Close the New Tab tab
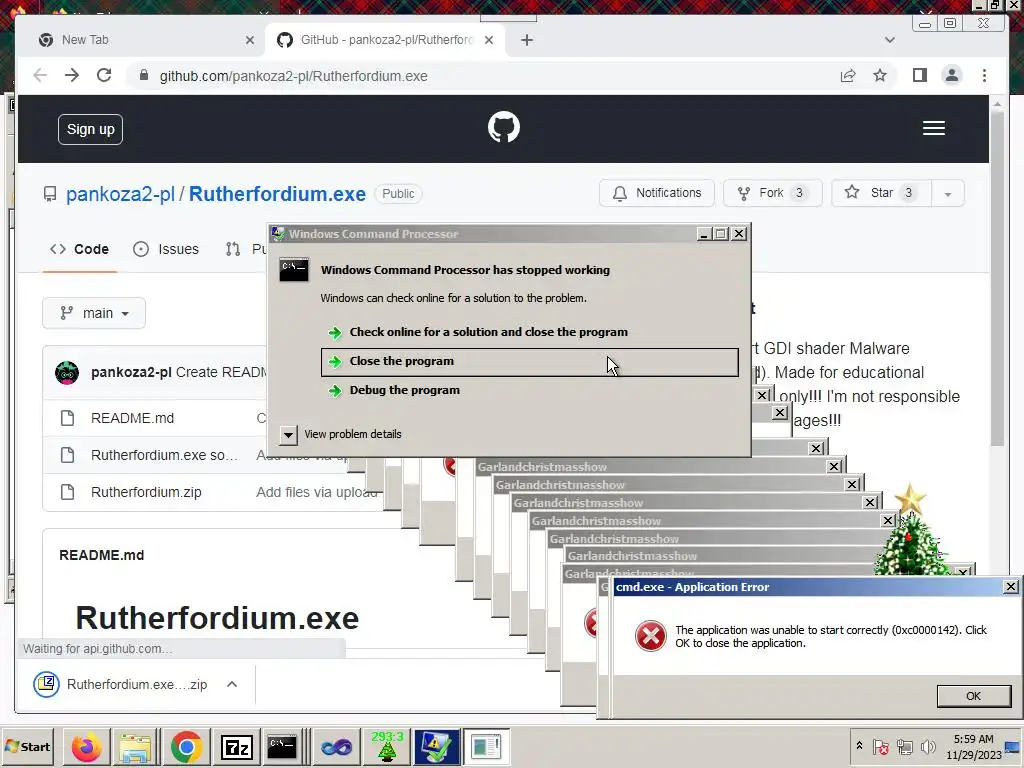This screenshot has height=768, width=1024. coord(249,40)
